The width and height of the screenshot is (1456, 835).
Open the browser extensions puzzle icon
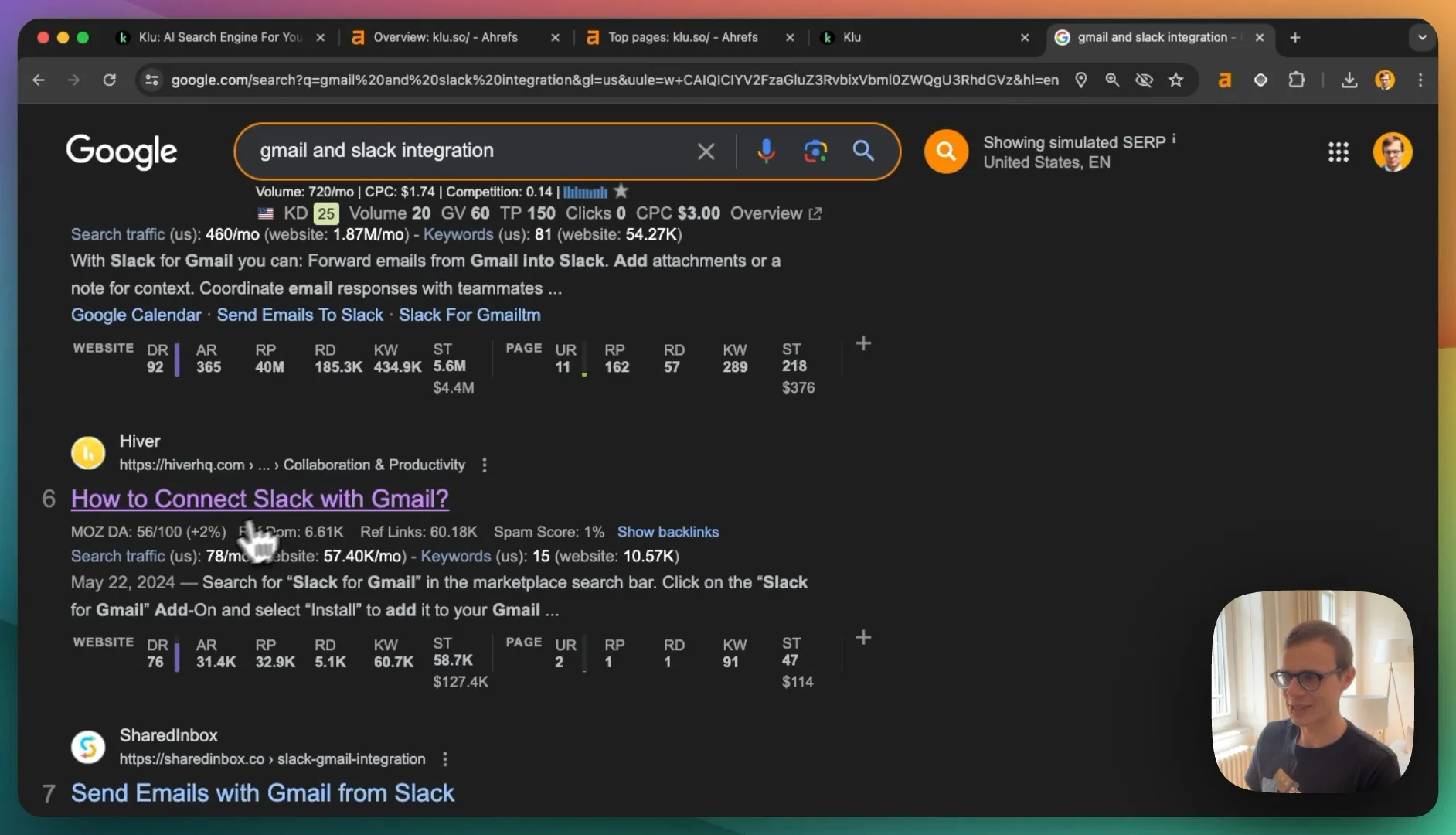1297,80
